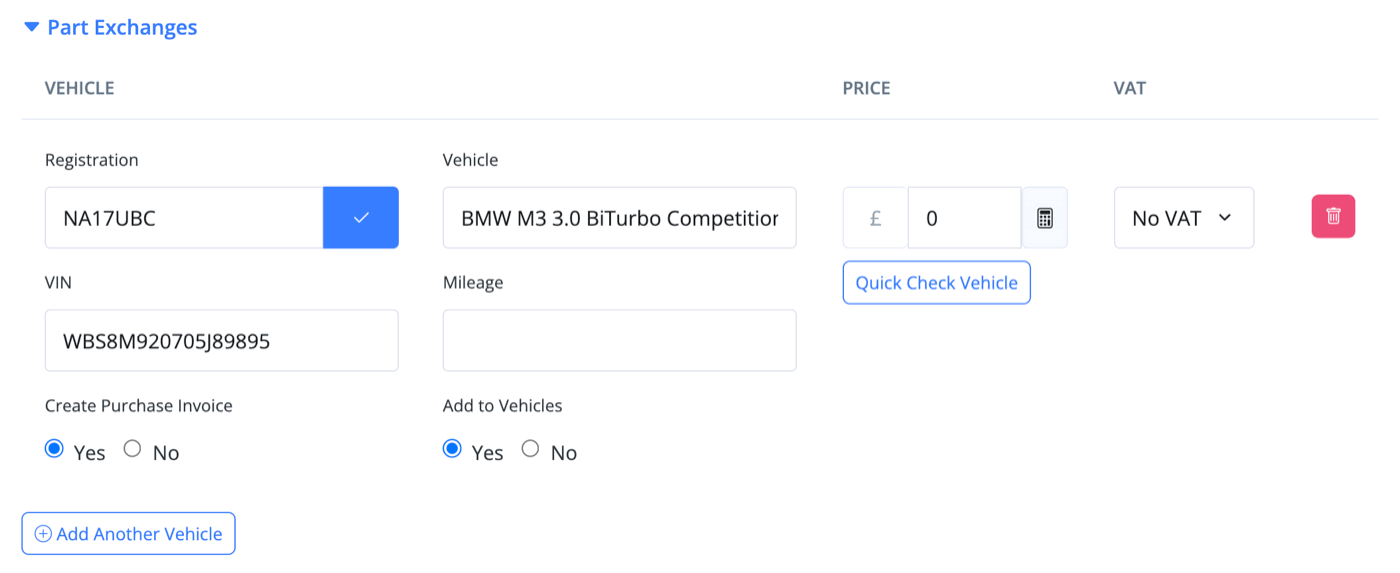1400x573 pixels.
Task: Click the Vehicle description field
Action: coord(620,217)
